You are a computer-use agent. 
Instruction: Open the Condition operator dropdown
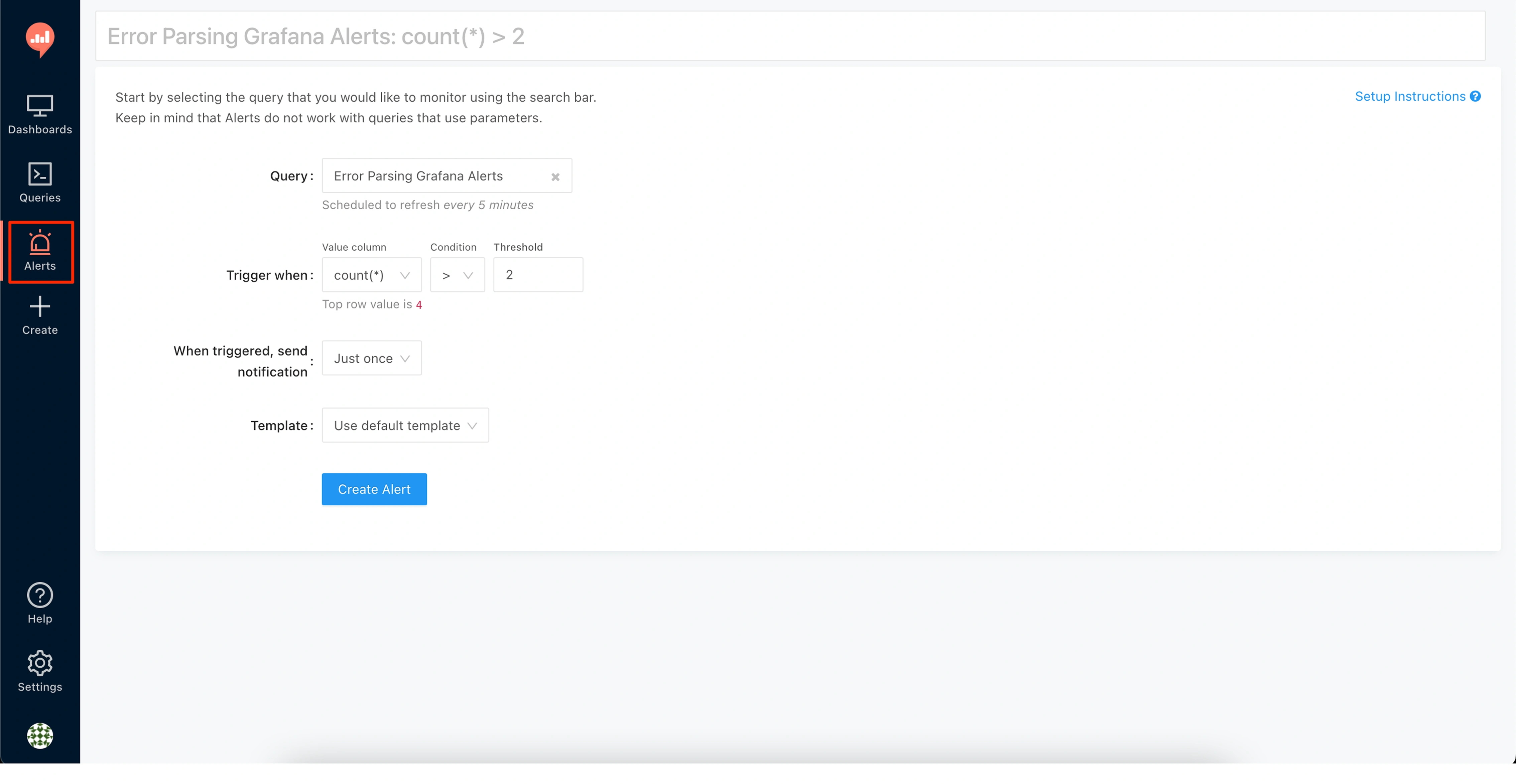coord(457,275)
